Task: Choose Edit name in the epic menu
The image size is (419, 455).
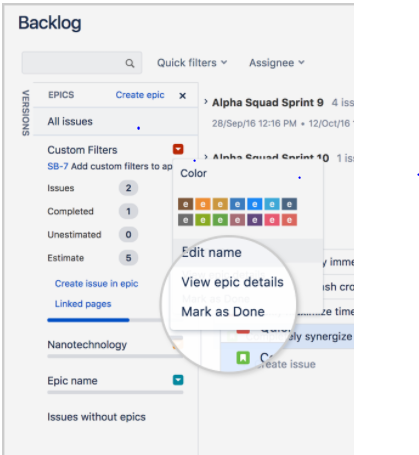Action: (x=211, y=252)
